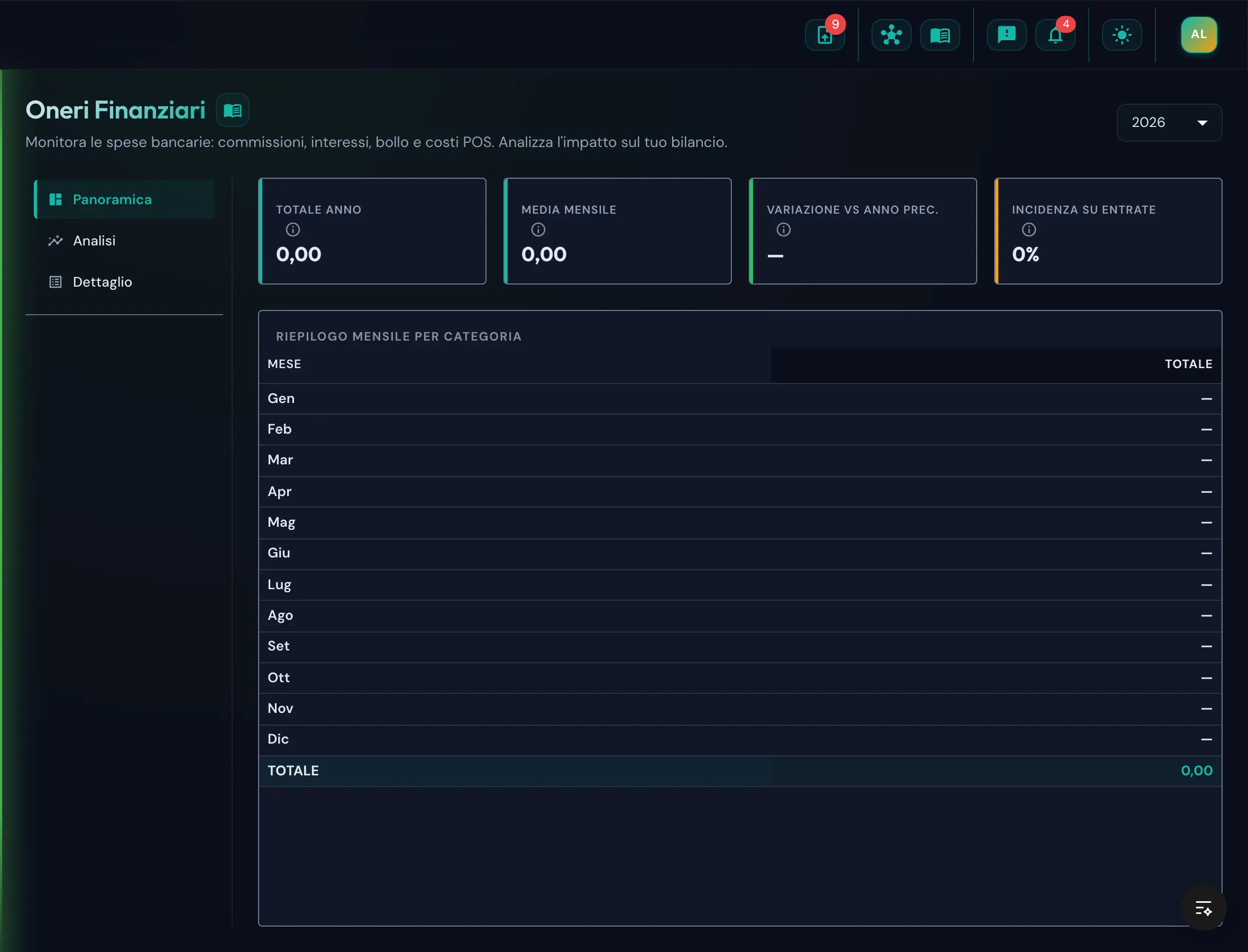Click the MESE column header
The image size is (1248, 952).
[285, 364]
